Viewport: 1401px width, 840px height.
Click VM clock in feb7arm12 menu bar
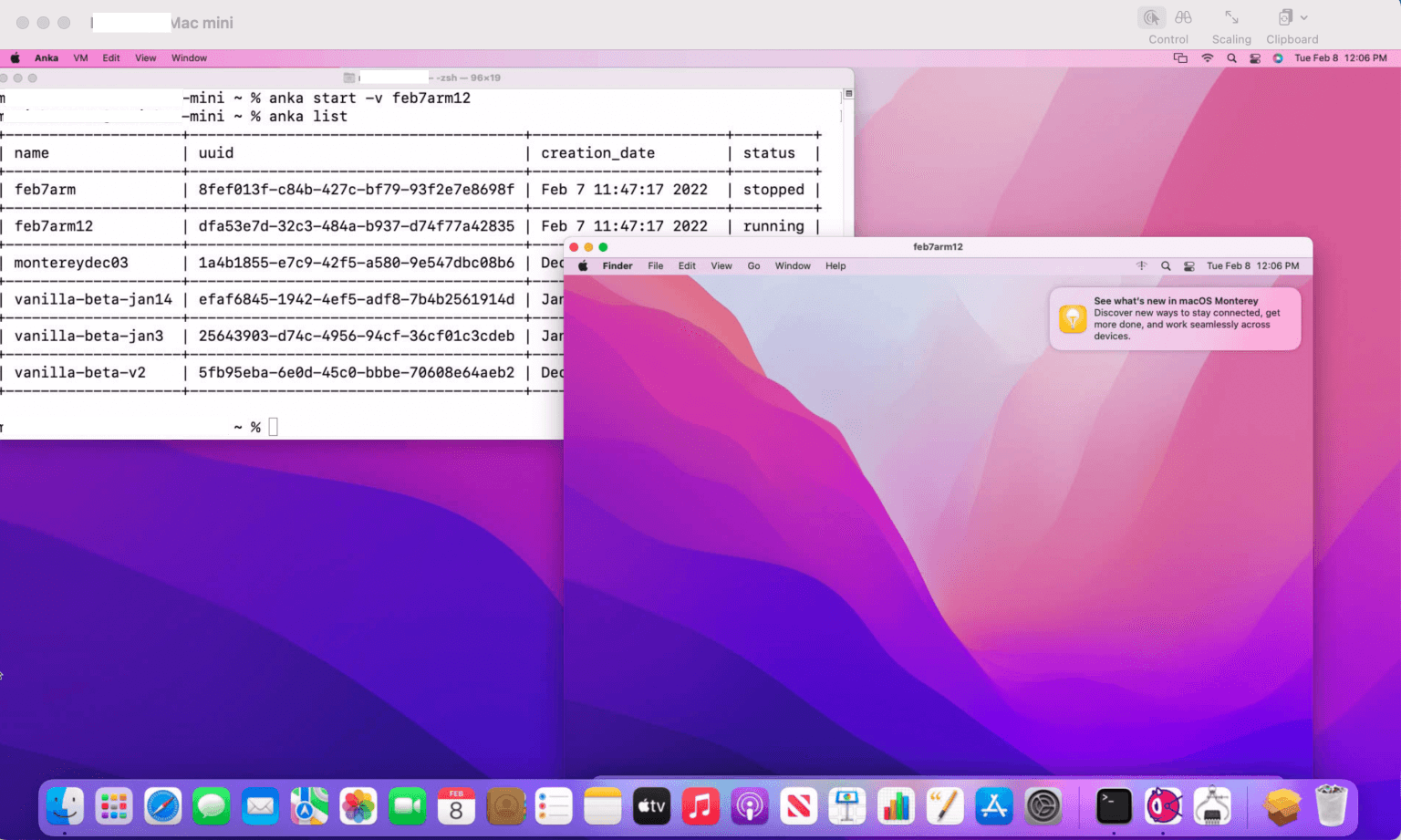coord(1252,265)
